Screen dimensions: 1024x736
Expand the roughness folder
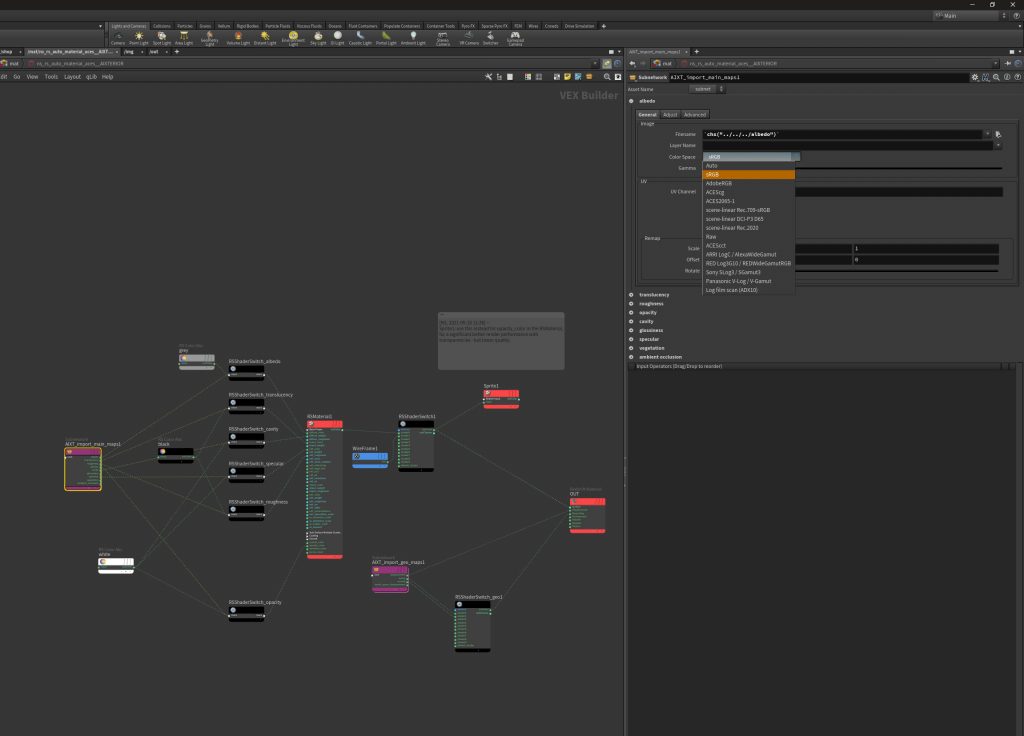(631, 303)
